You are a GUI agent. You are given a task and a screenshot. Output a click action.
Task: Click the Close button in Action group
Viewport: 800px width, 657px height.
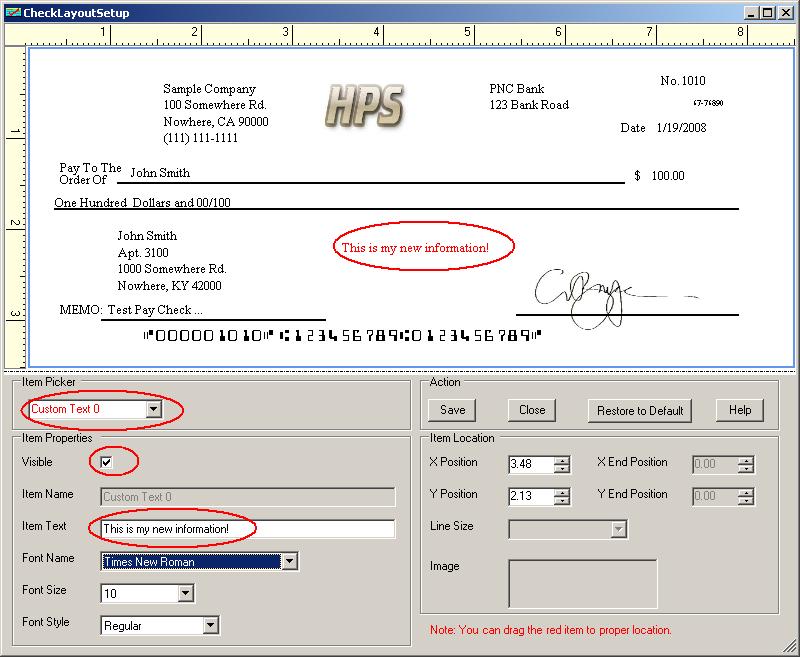532,410
